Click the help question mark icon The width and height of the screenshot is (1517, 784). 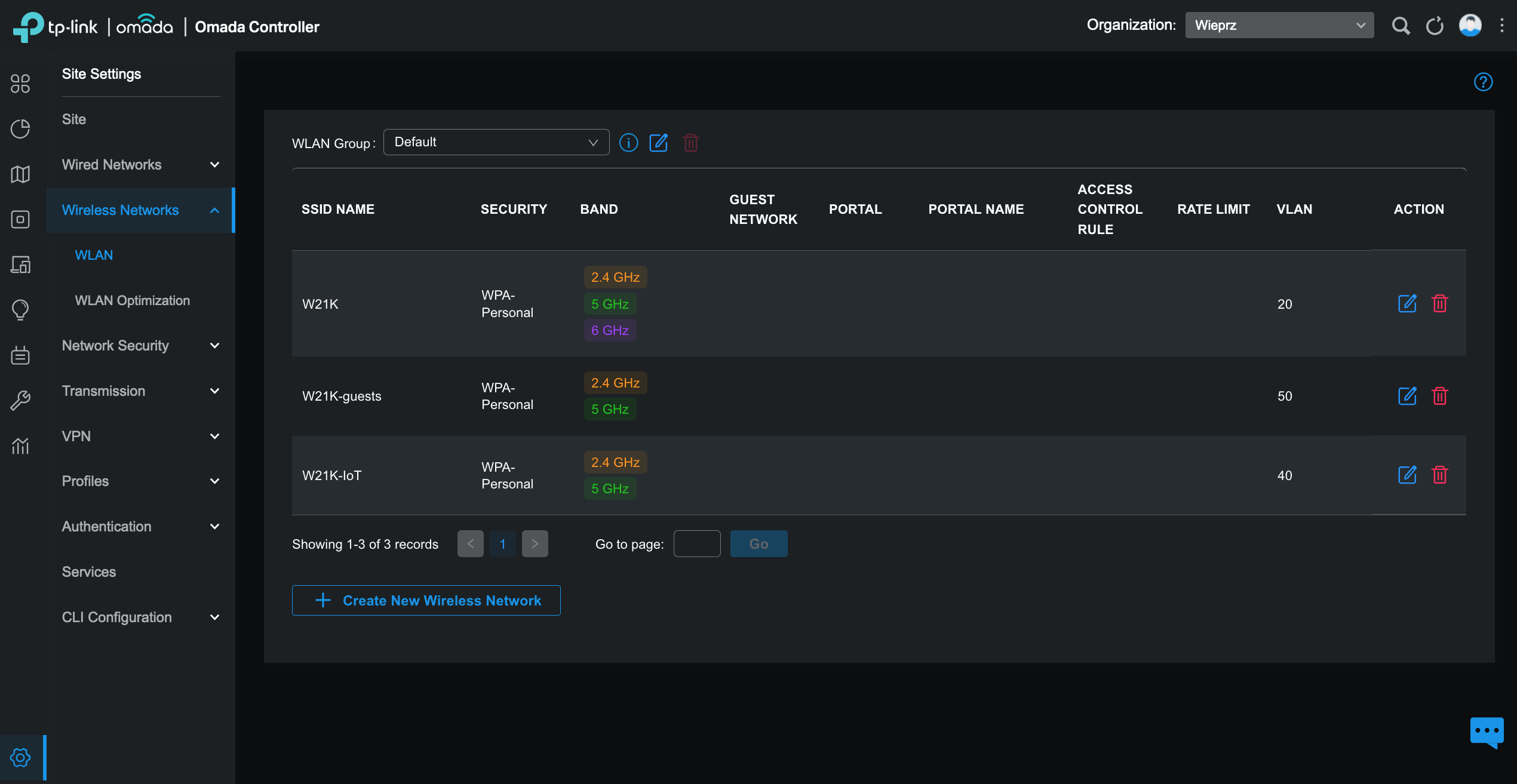1483,82
